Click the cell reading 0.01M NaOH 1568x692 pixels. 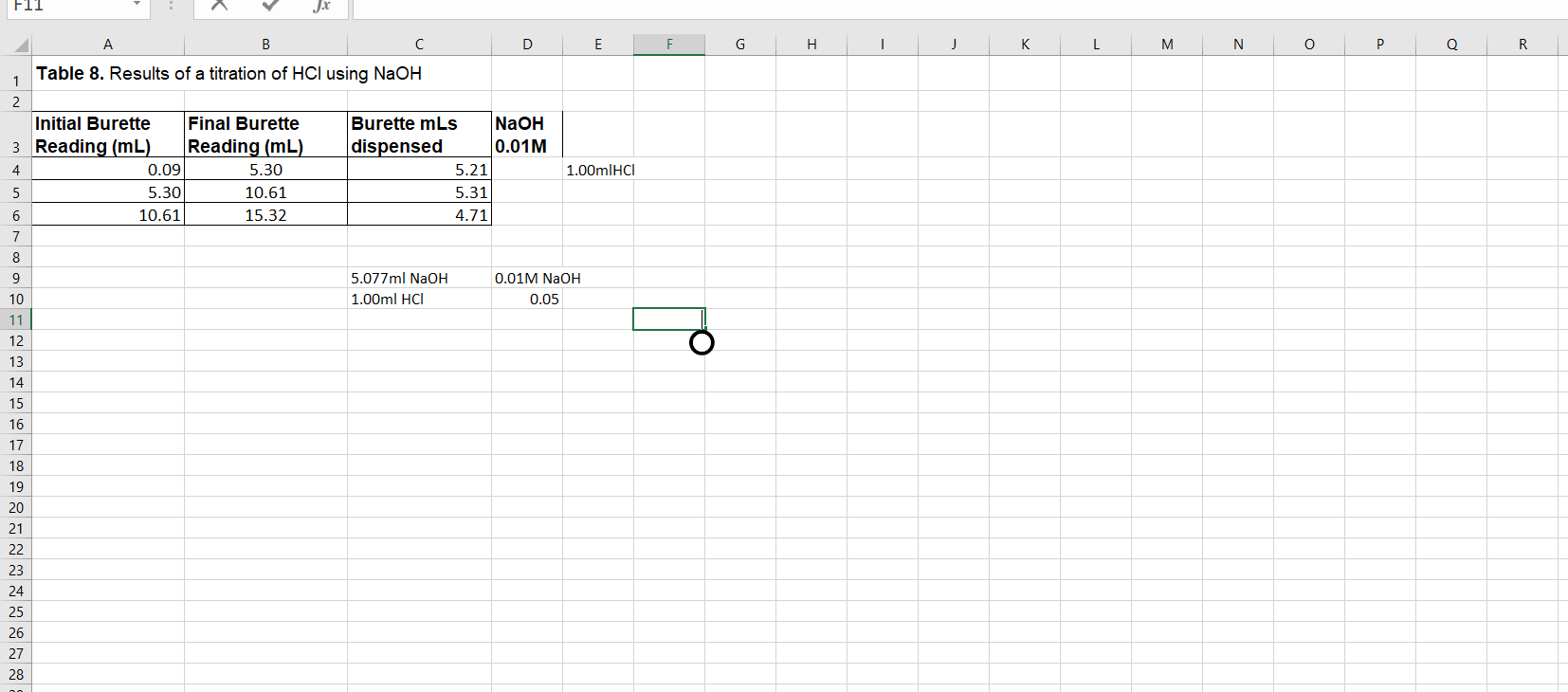click(x=527, y=278)
